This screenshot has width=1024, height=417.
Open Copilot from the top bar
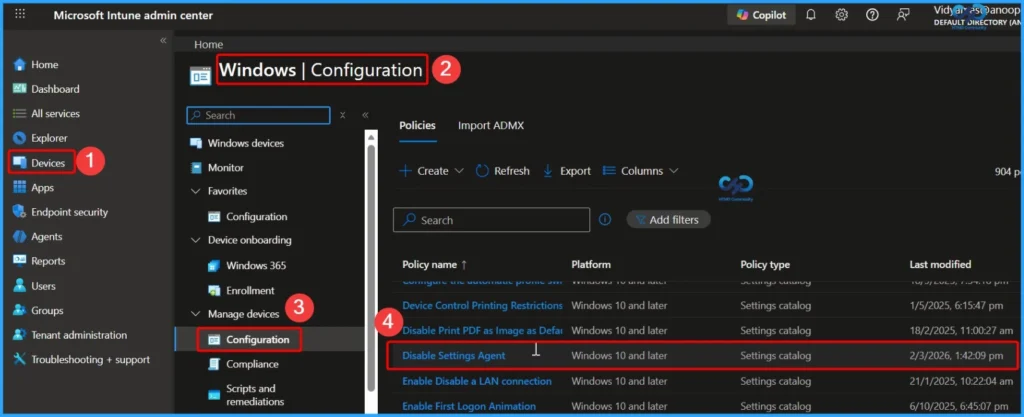[x=761, y=15]
